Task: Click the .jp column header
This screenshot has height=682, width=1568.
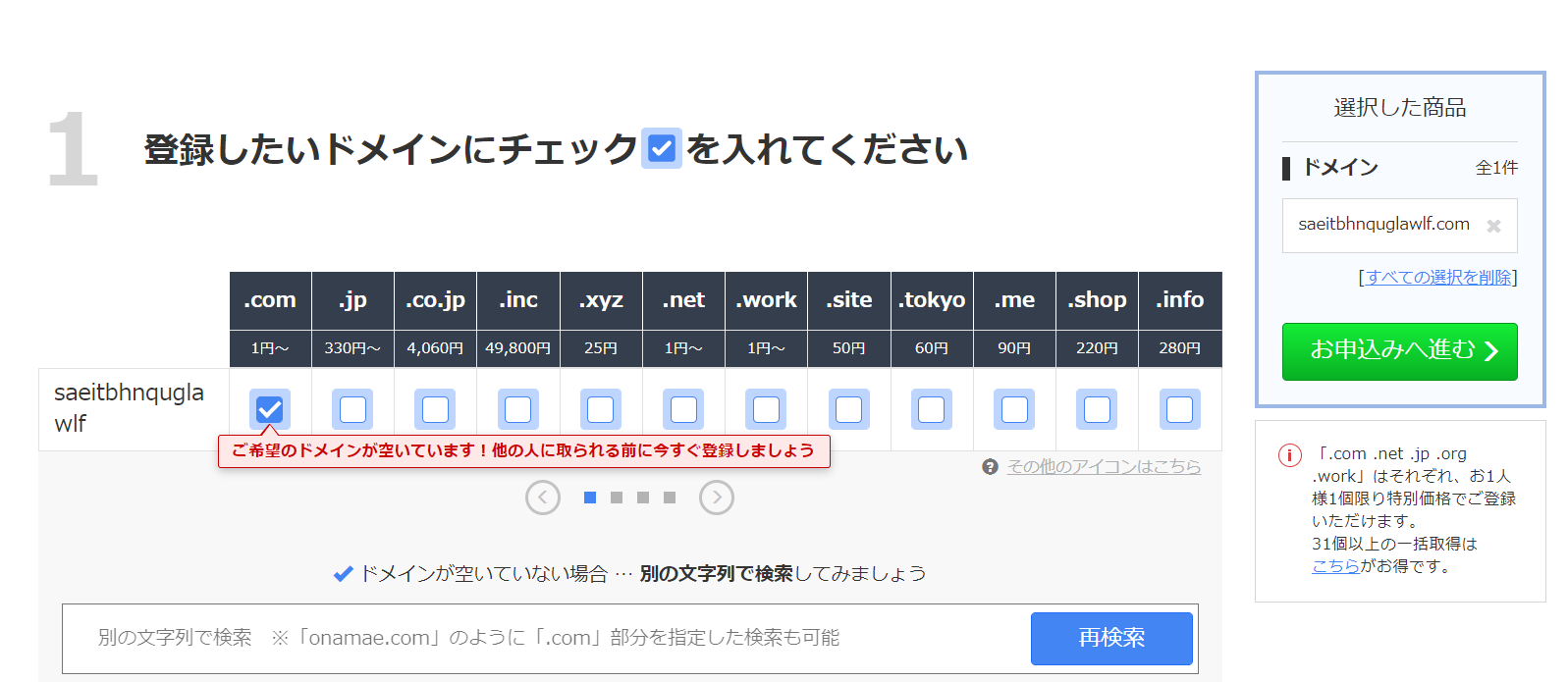Action: (x=352, y=300)
